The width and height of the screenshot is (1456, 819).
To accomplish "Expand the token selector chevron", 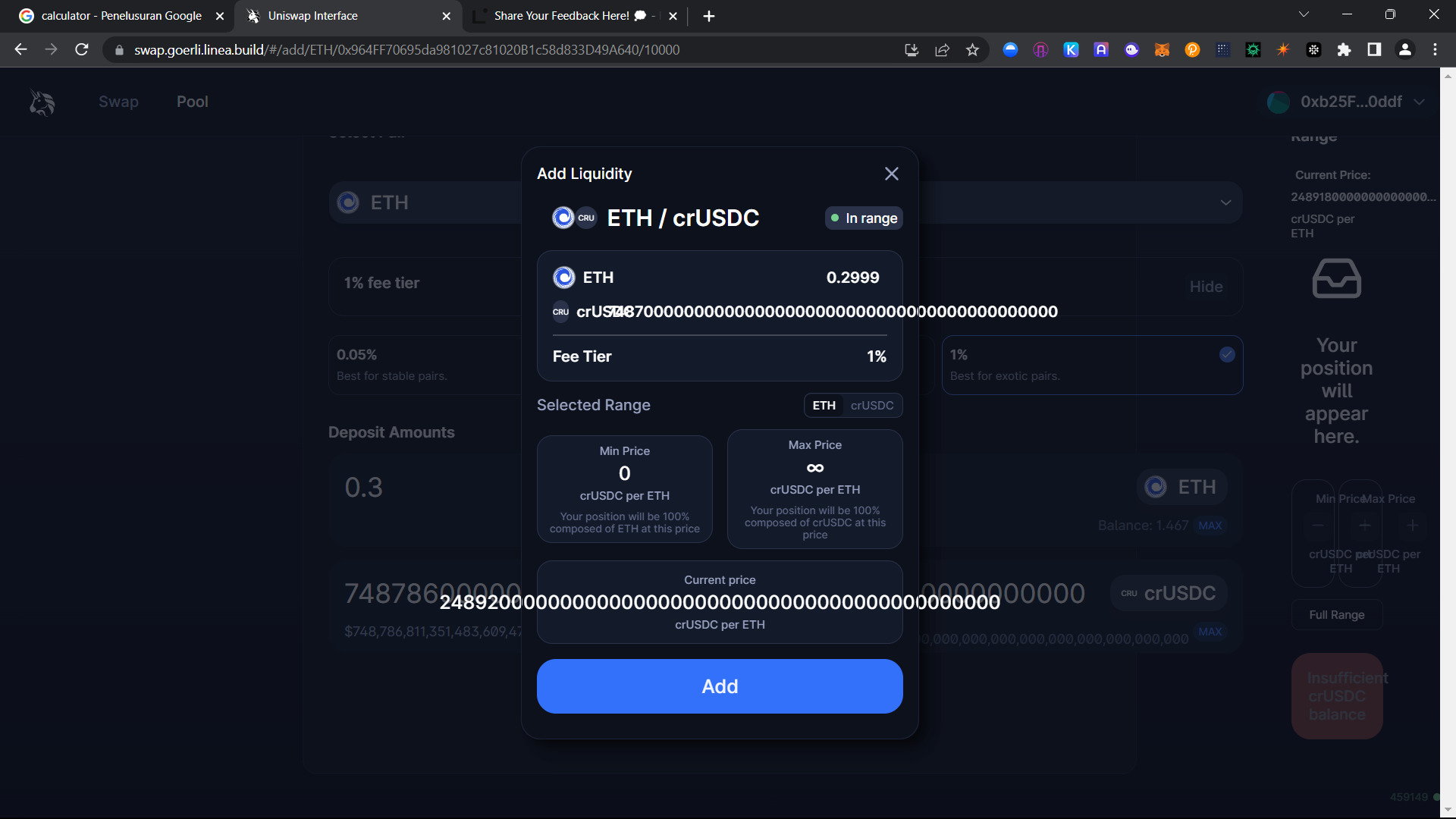I will (1225, 202).
